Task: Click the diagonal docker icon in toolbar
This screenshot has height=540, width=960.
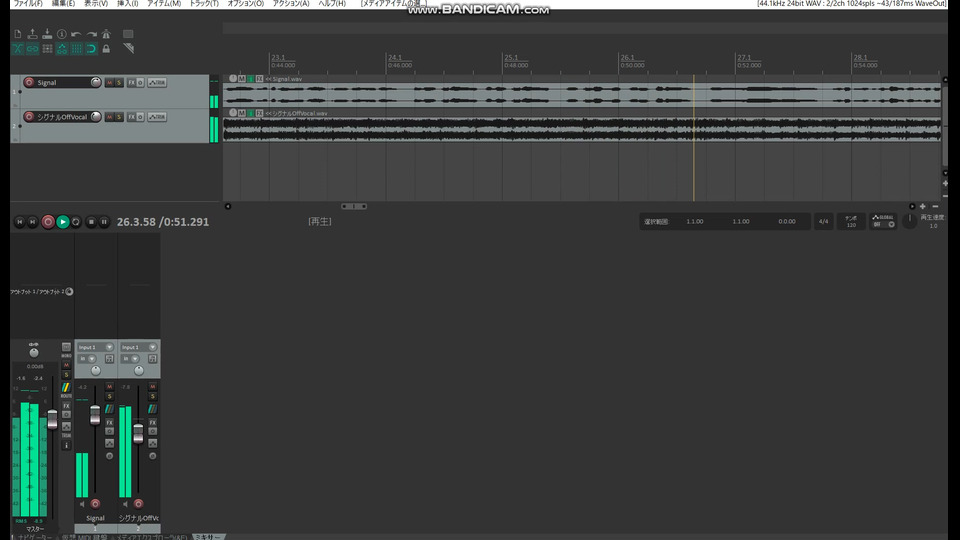Action: click(129, 48)
